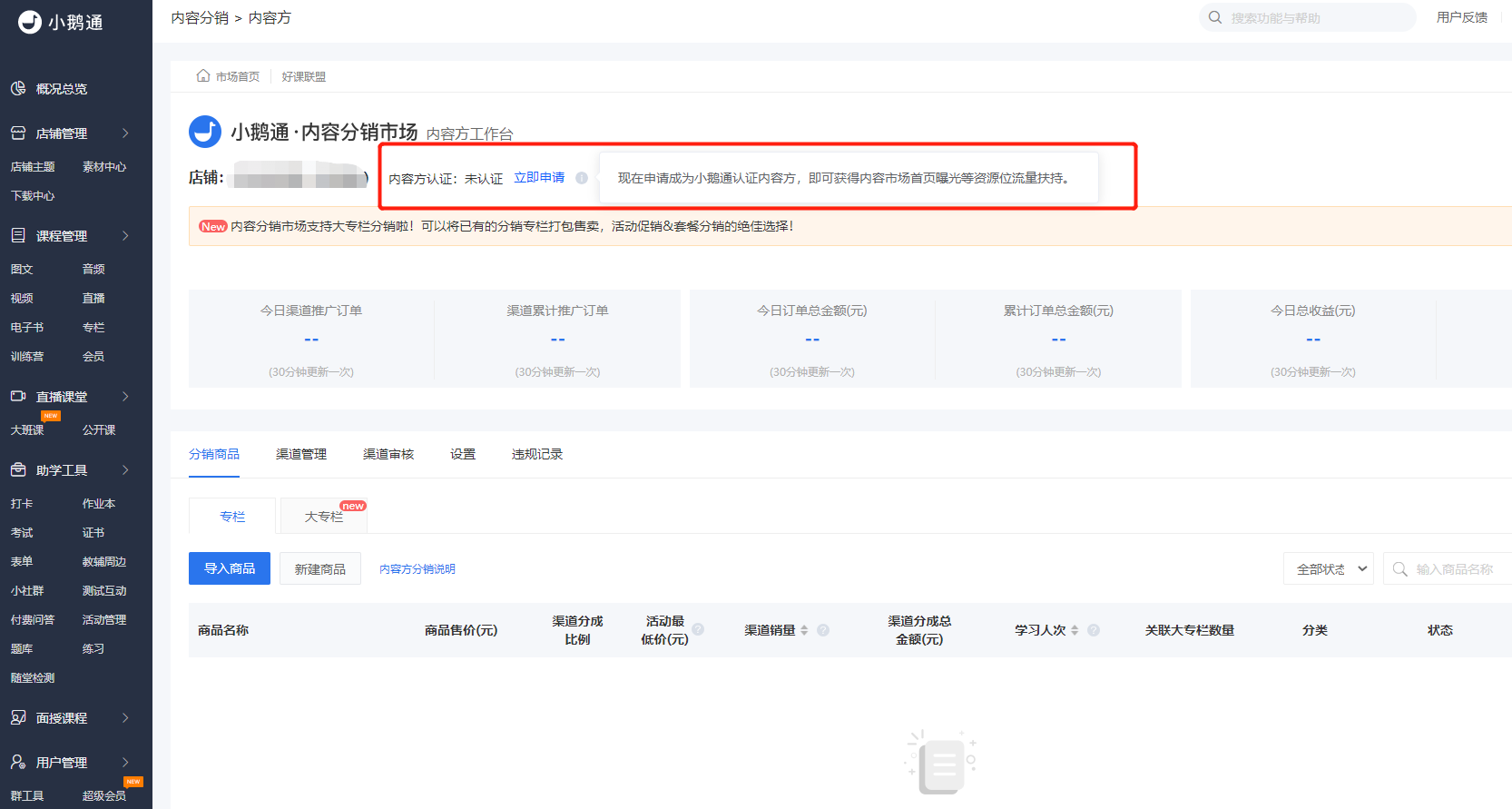The height and width of the screenshot is (809, 1512).
Task: Open 下载中心 in the sidebar
Action: pos(33,196)
